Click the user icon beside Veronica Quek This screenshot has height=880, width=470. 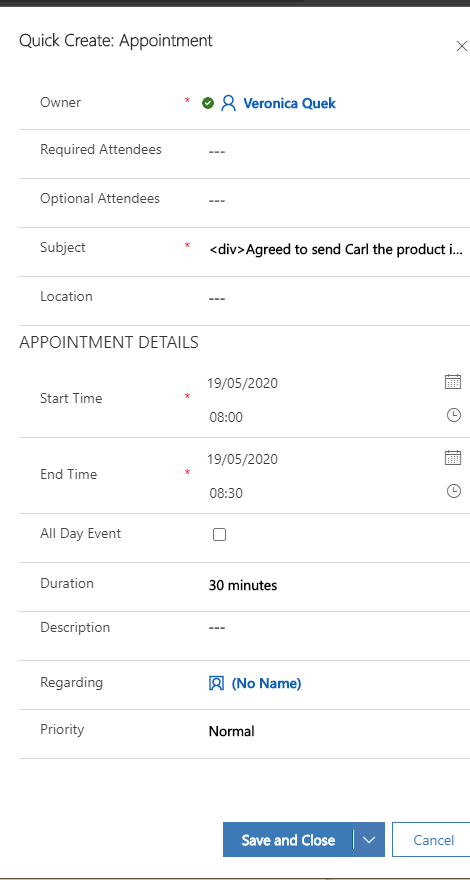pyautogui.click(x=228, y=103)
